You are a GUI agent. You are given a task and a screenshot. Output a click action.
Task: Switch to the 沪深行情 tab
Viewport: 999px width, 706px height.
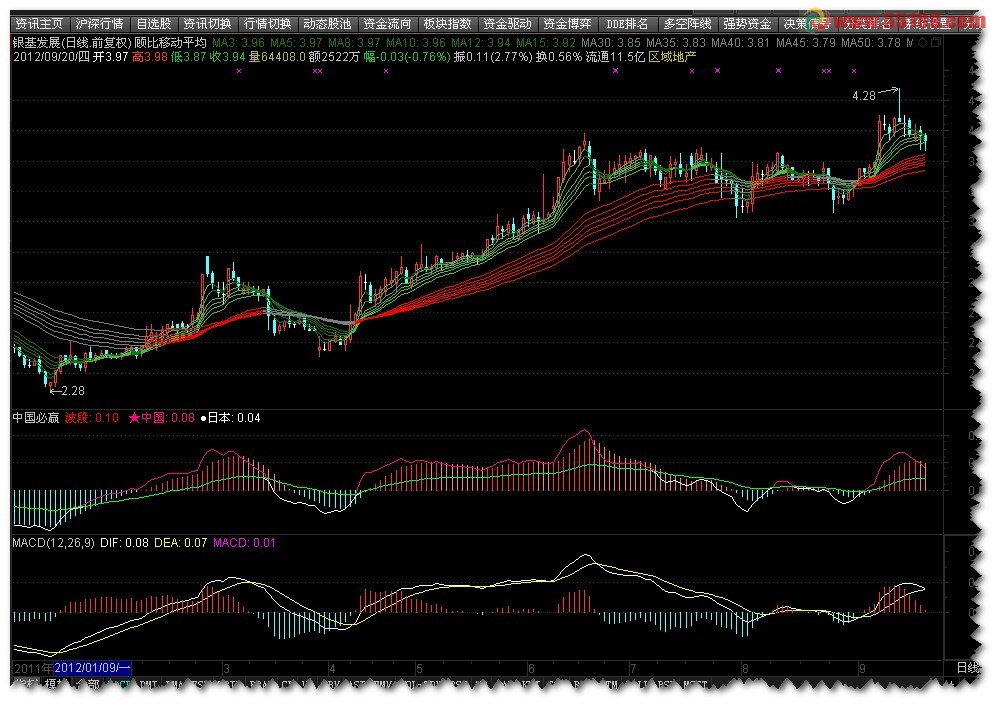[99, 24]
